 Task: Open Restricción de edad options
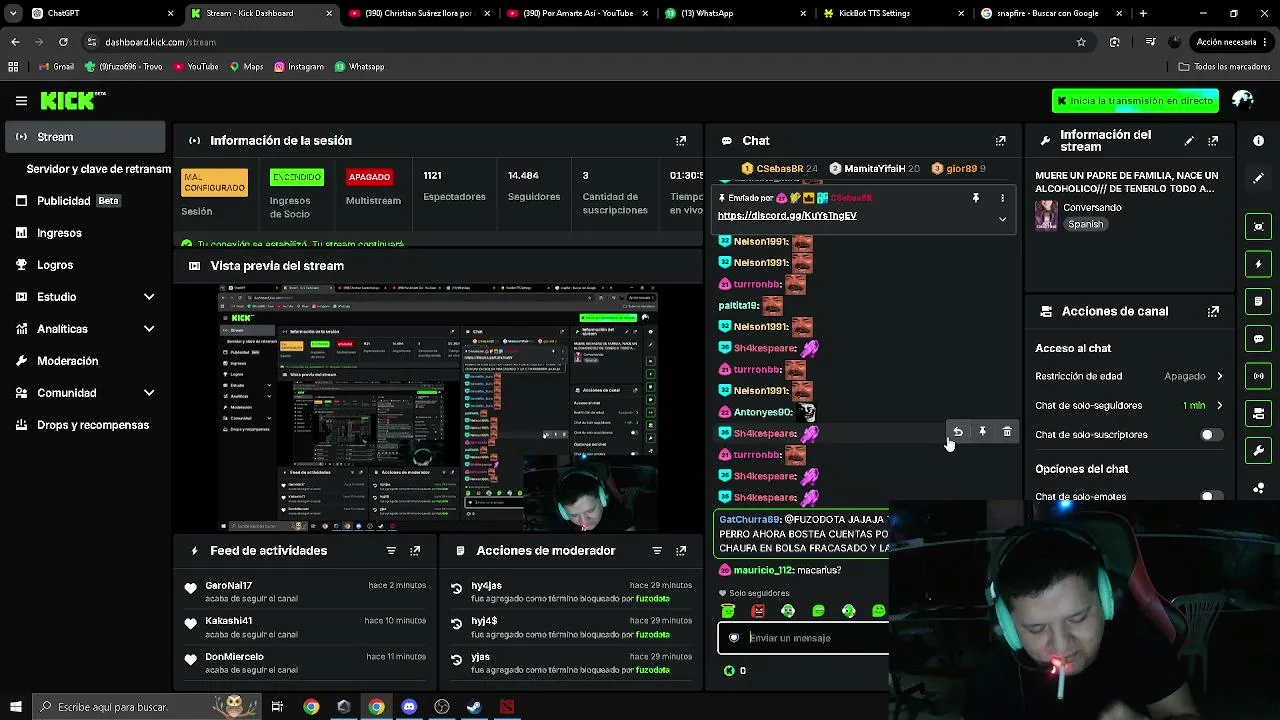click(1194, 376)
